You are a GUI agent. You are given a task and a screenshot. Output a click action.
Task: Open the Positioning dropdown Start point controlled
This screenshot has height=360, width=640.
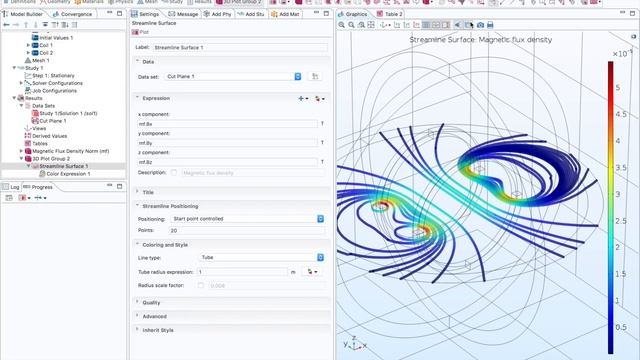click(x=247, y=219)
